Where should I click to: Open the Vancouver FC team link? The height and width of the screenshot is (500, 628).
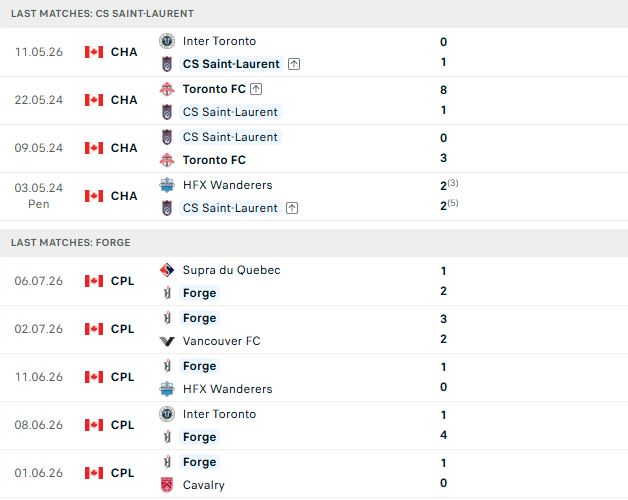coord(221,341)
